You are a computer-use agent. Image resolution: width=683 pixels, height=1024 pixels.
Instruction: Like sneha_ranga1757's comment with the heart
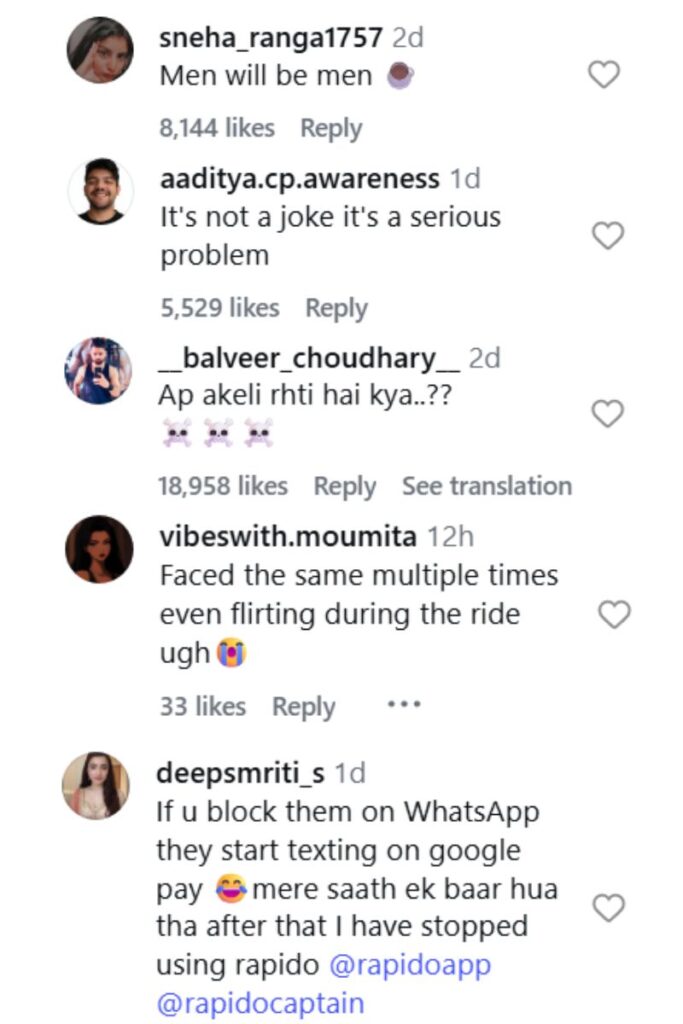(x=603, y=75)
